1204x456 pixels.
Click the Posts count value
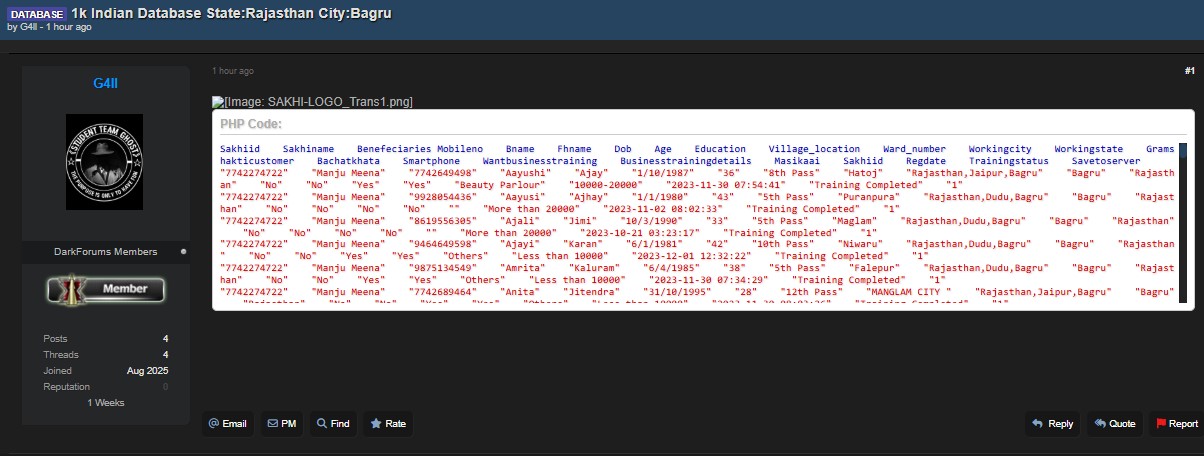point(165,339)
